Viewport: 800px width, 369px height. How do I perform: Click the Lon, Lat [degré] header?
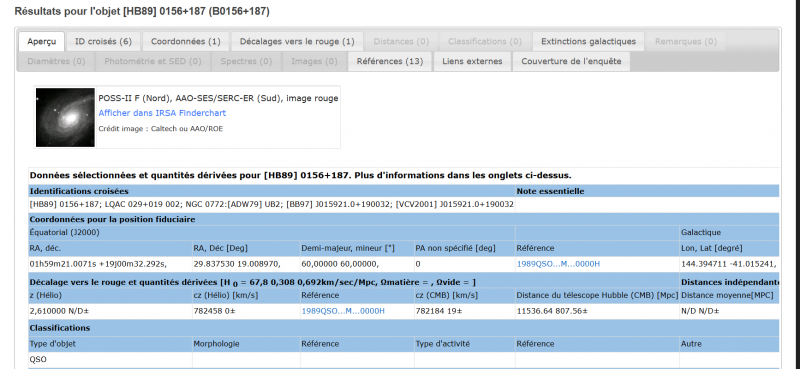(x=712, y=248)
